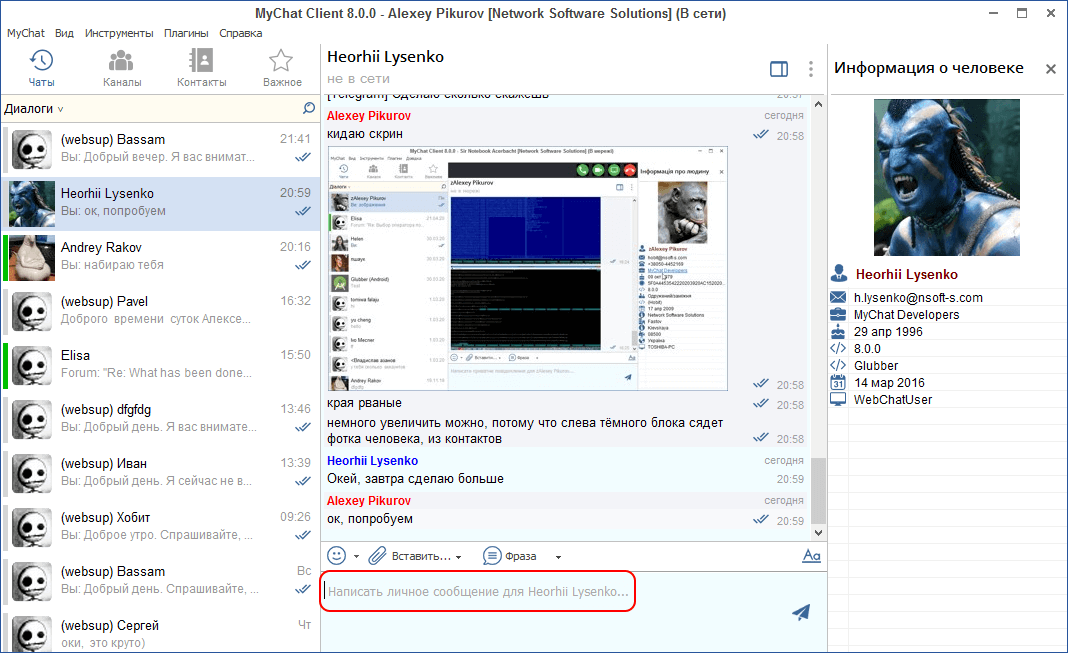Open the Чаты section icon

pyautogui.click(x=41, y=61)
